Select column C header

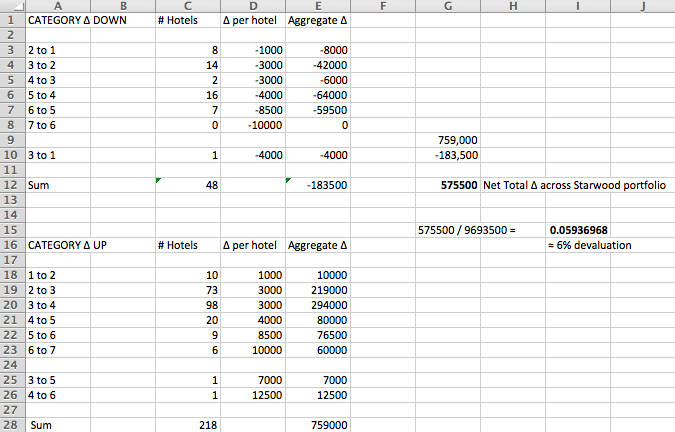[x=188, y=6]
